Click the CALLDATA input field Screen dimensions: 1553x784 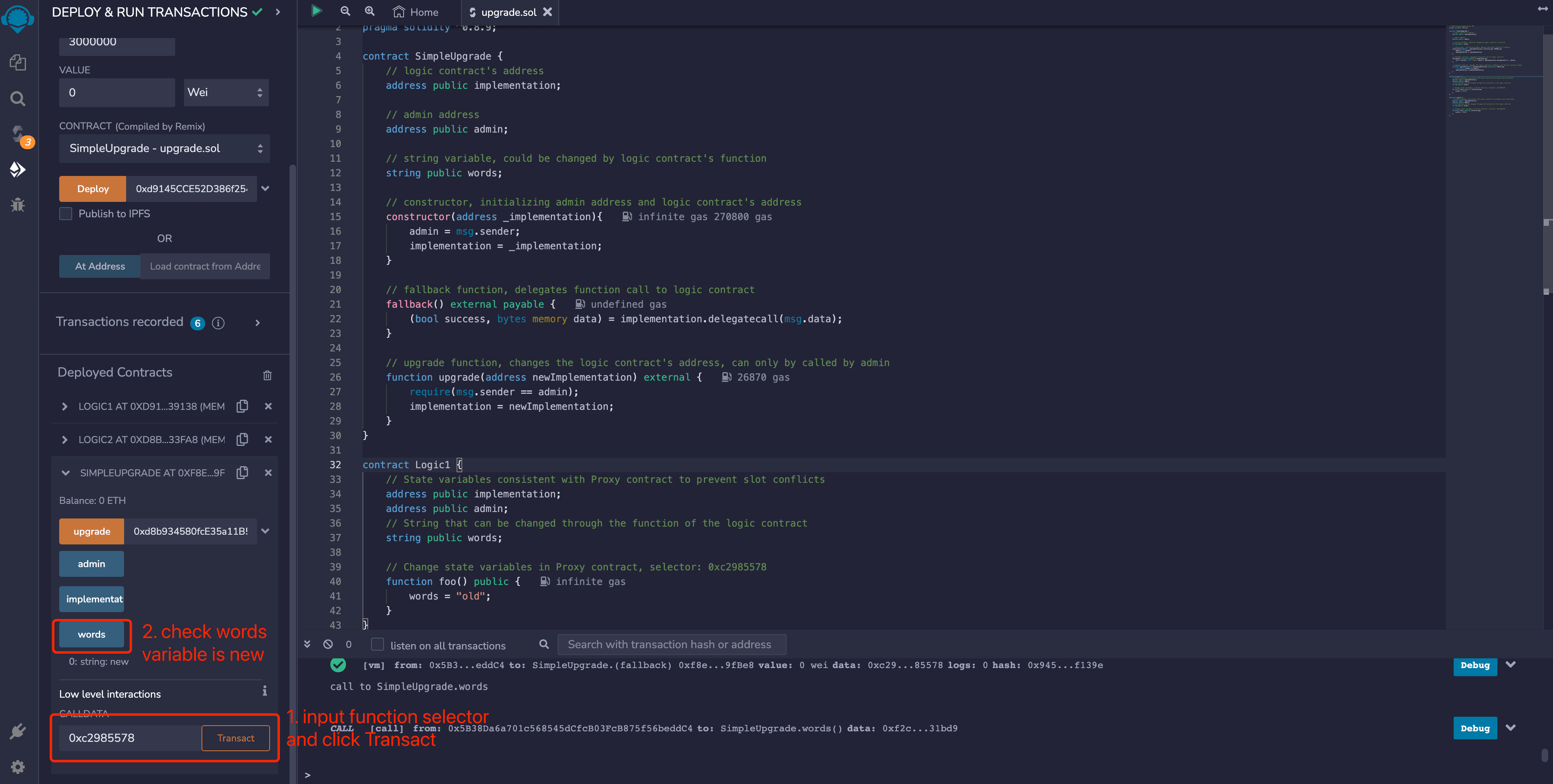[130, 738]
